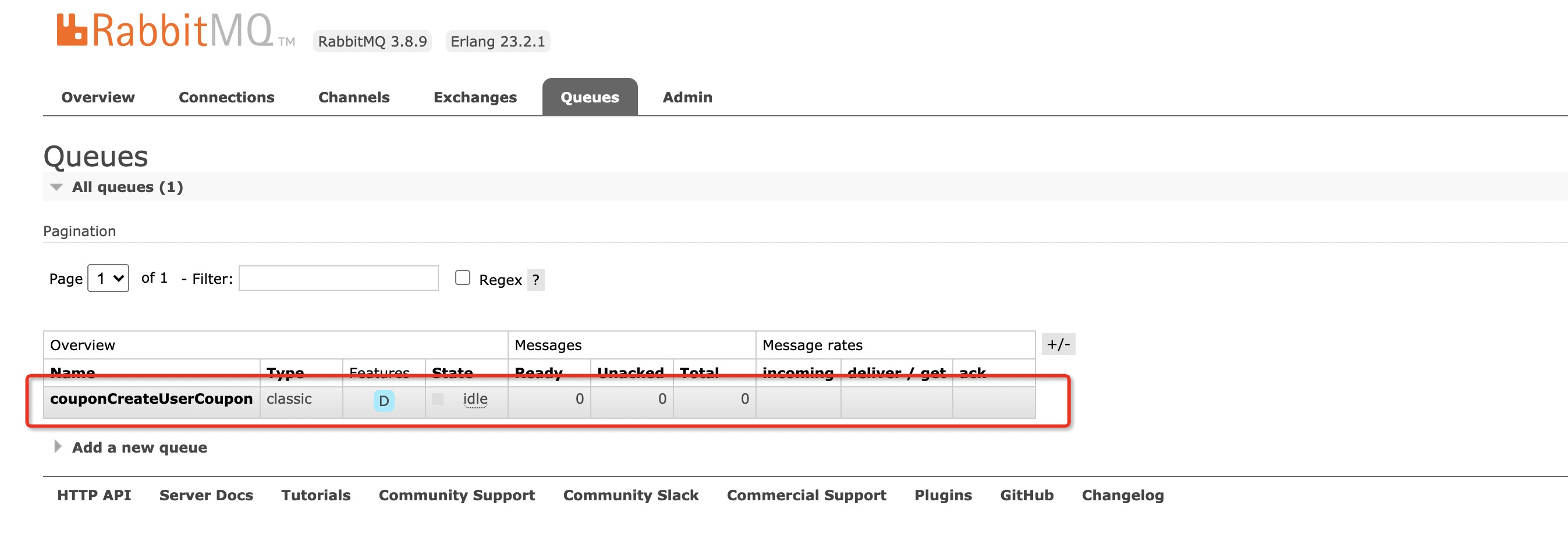This screenshot has height=541, width=1568.
Task: Switch to the Connections tab
Action: click(x=226, y=97)
